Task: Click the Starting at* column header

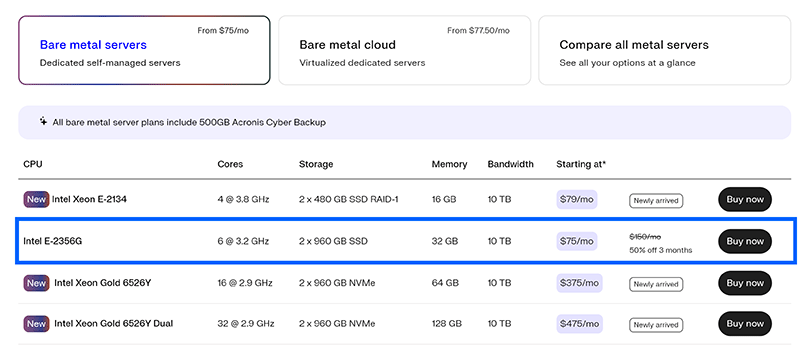Action: pyautogui.click(x=581, y=164)
